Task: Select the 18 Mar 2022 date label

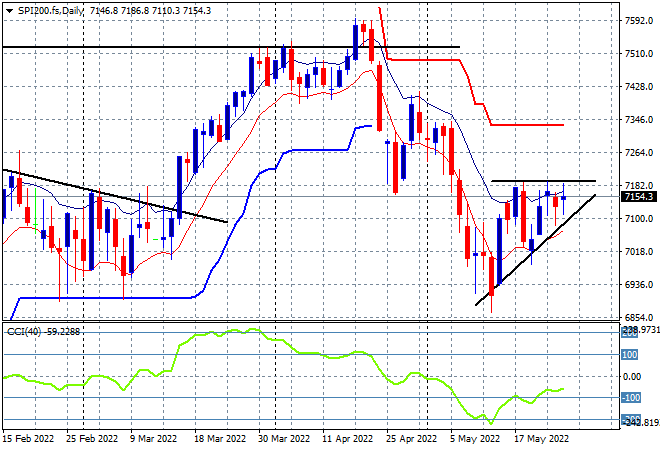Action: (220, 439)
